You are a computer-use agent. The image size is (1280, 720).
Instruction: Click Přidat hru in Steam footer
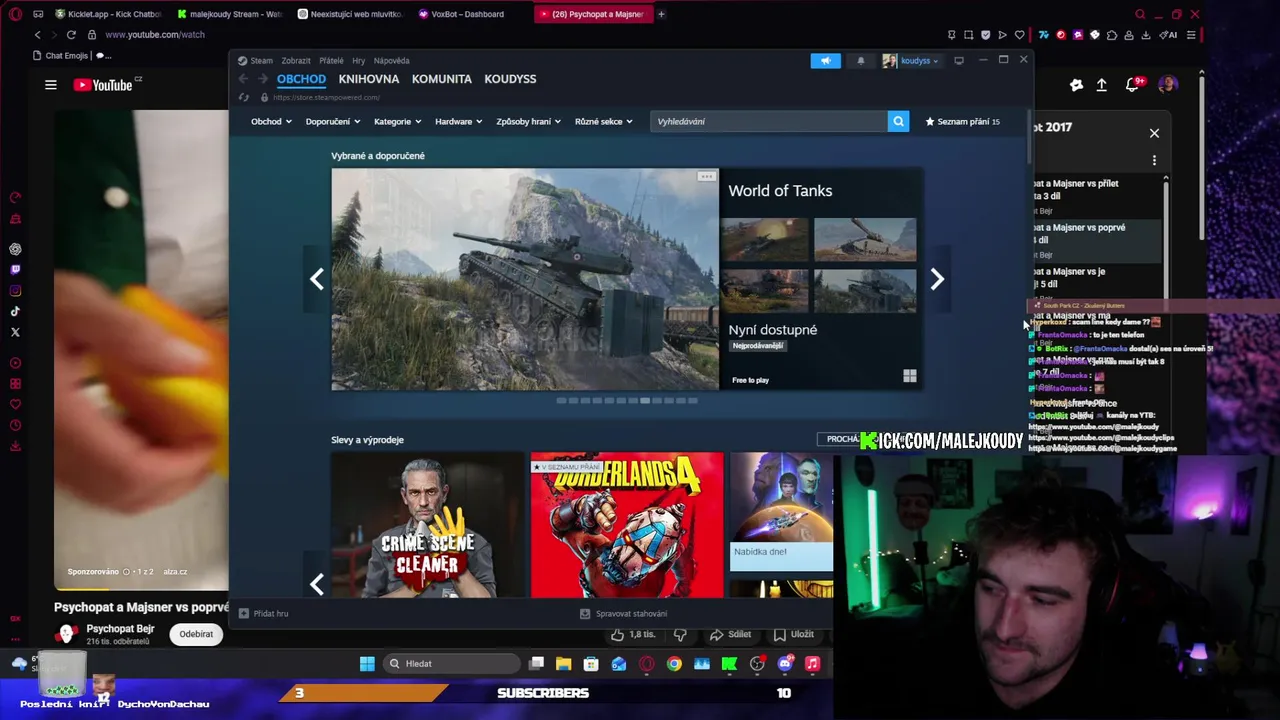tap(264, 614)
